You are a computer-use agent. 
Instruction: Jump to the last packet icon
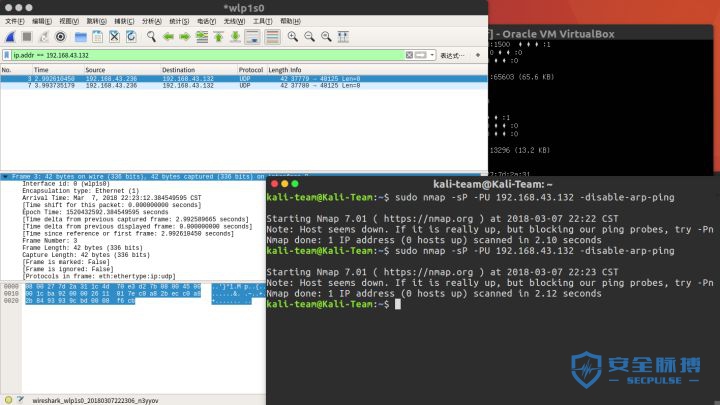coord(235,37)
